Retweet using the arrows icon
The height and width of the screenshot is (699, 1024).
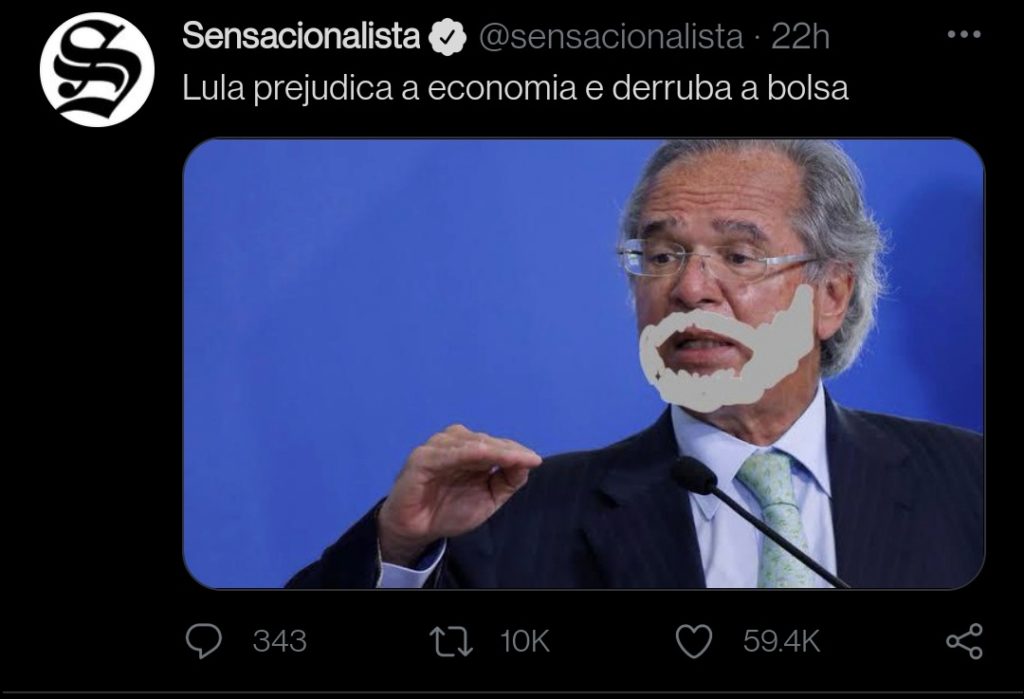[451, 642]
